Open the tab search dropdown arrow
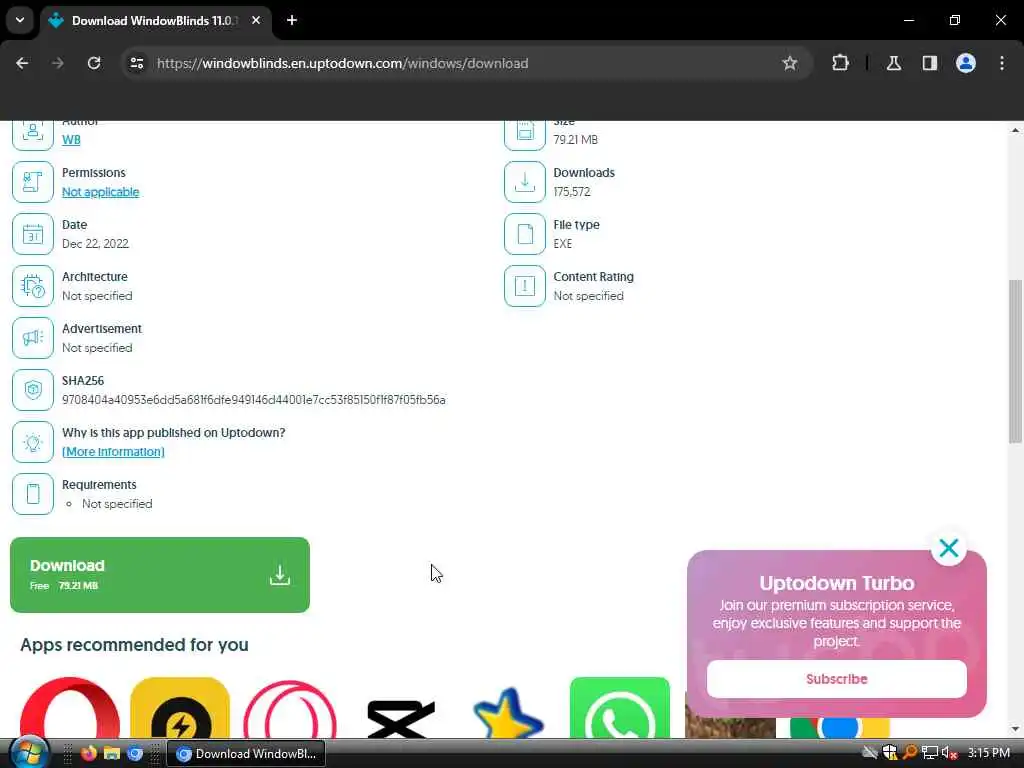This screenshot has height=768, width=1024. [x=20, y=20]
